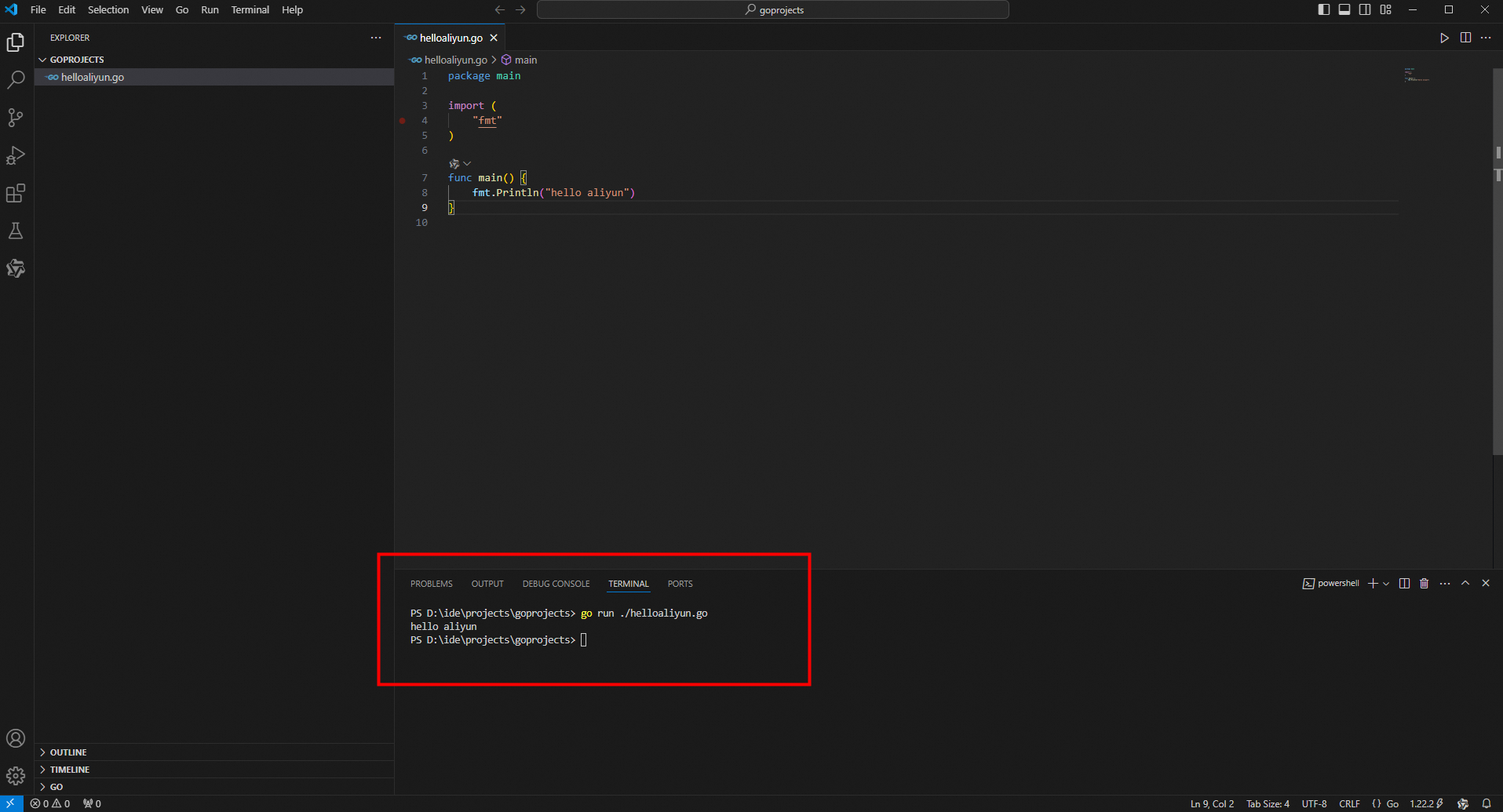Open the Search view in activity bar
Screen dimensions: 1503x812
coord(16,79)
